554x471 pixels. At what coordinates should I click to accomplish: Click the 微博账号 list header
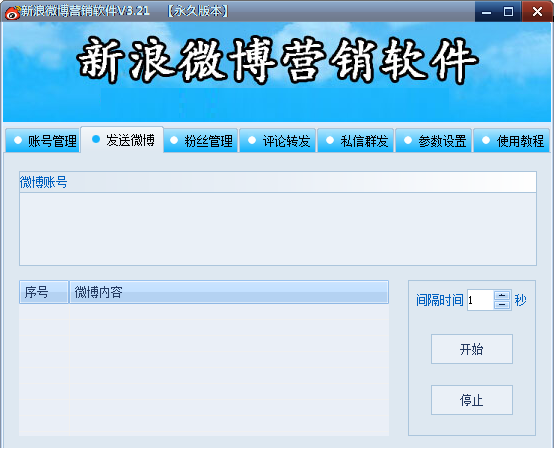pyautogui.click(x=278, y=182)
